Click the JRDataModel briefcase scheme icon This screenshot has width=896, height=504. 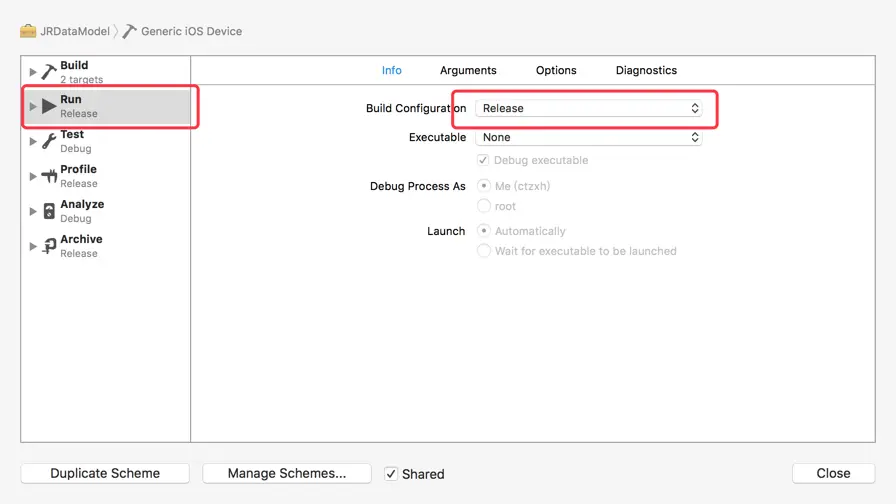click(x=27, y=31)
